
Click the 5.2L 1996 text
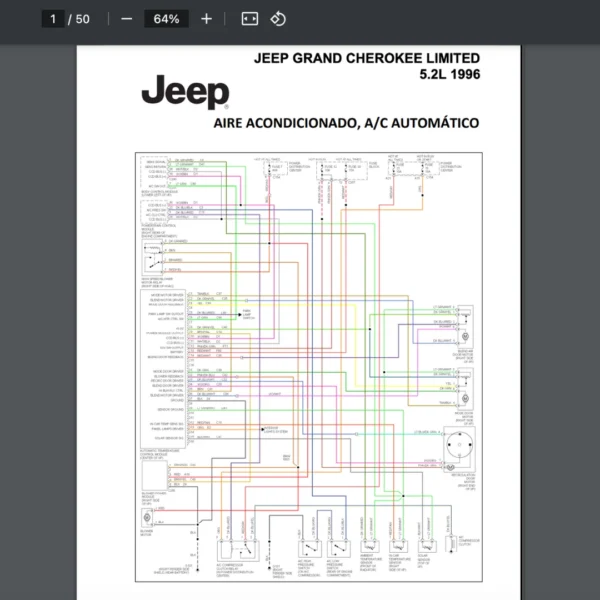[449, 75]
